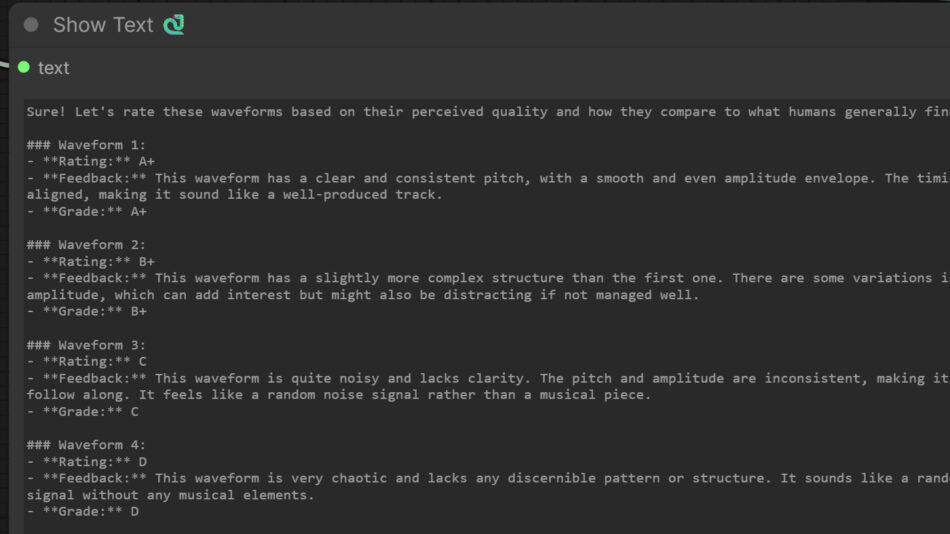The height and width of the screenshot is (534, 950).
Task: Click the Waveform 3 feedback about noisy signal
Action: (x=400, y=379)
